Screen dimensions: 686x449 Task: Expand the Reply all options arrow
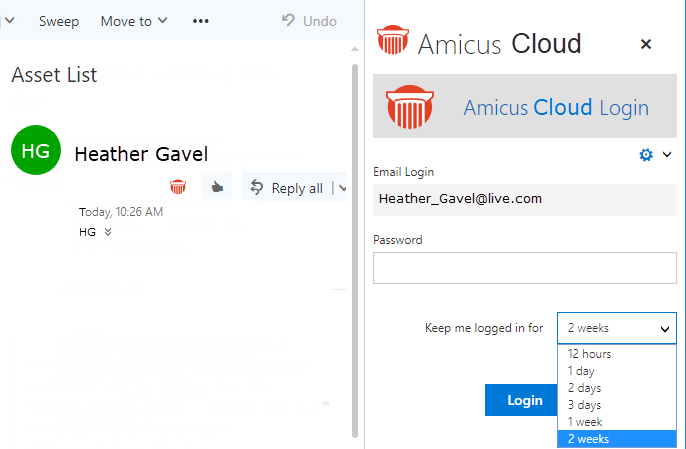pos(342,188)
